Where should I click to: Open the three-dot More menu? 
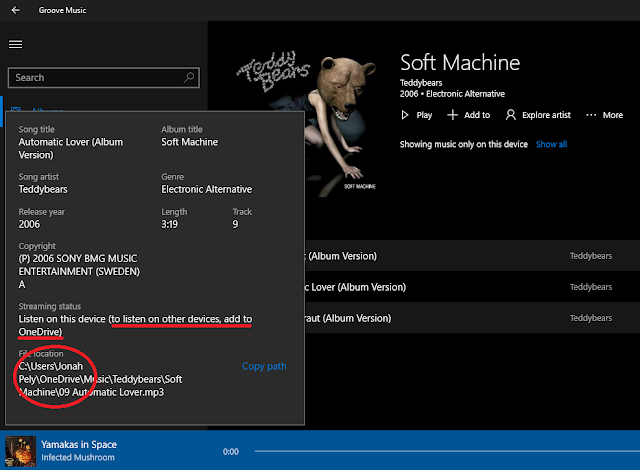pos(591,115)
